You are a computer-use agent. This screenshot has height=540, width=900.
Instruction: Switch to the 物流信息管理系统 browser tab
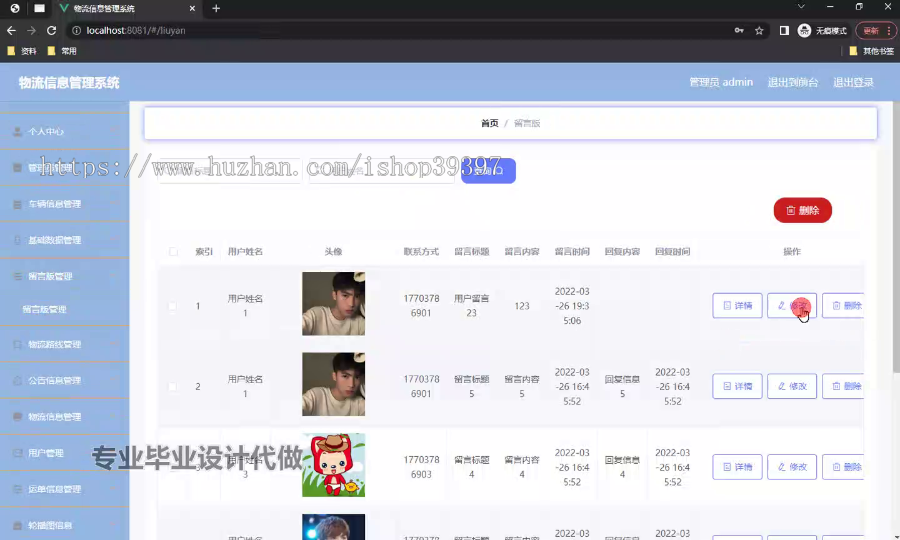pyautogui.click(x=126, y=8)
